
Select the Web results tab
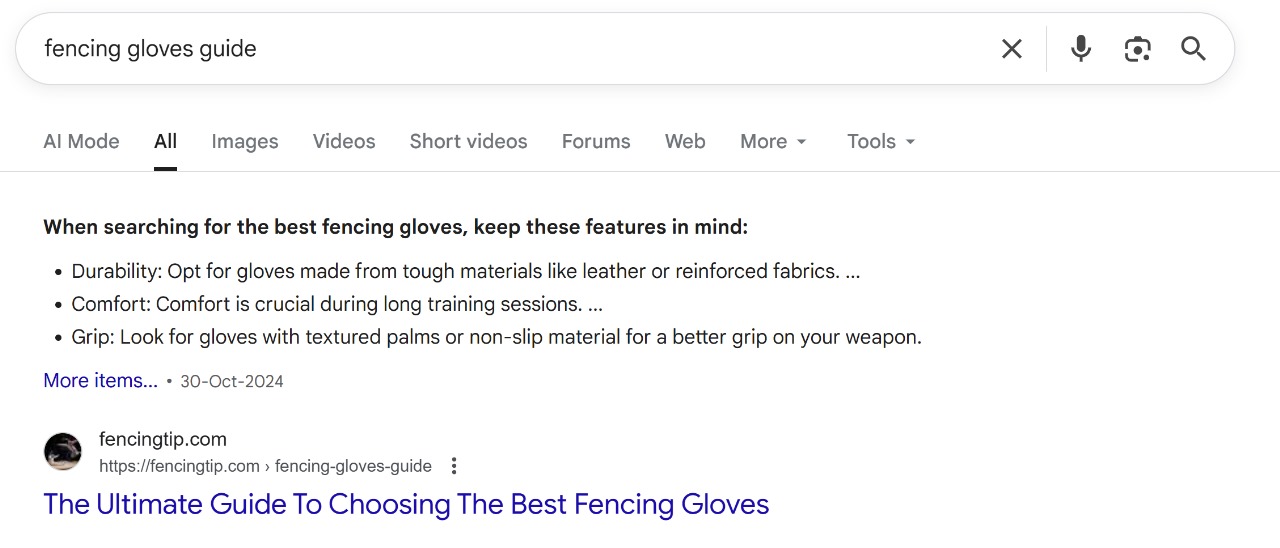(685, 142)
